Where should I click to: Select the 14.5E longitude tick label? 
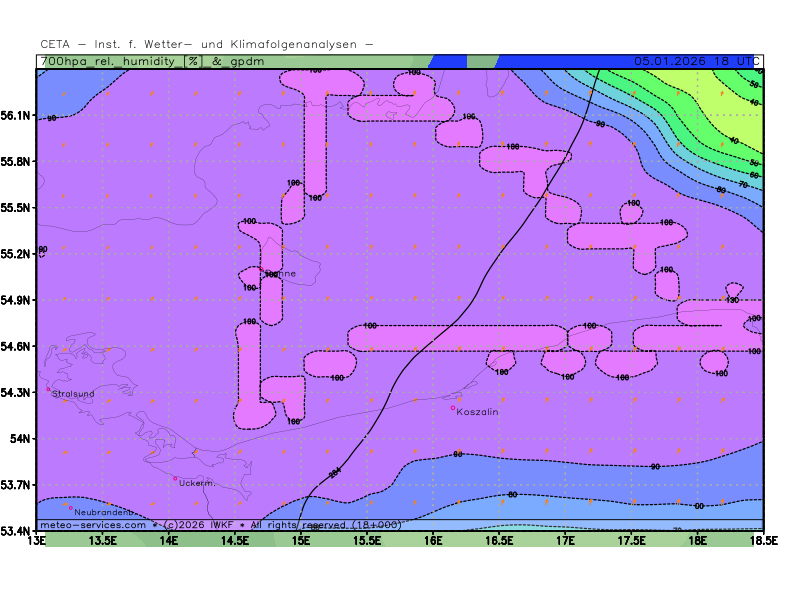pyautogui.click(x=235, y=541)
